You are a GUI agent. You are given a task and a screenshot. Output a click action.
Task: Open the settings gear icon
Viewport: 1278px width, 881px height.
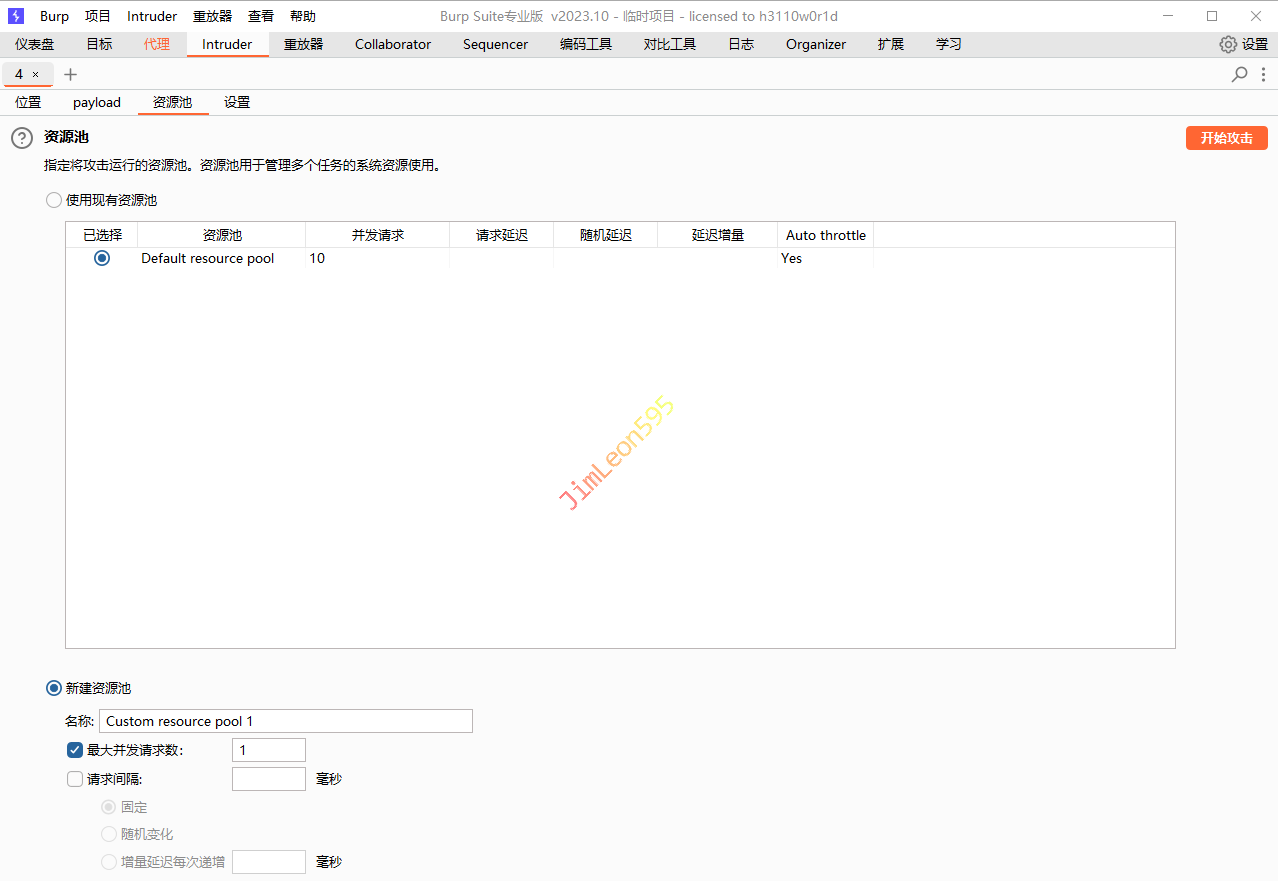1228,44
